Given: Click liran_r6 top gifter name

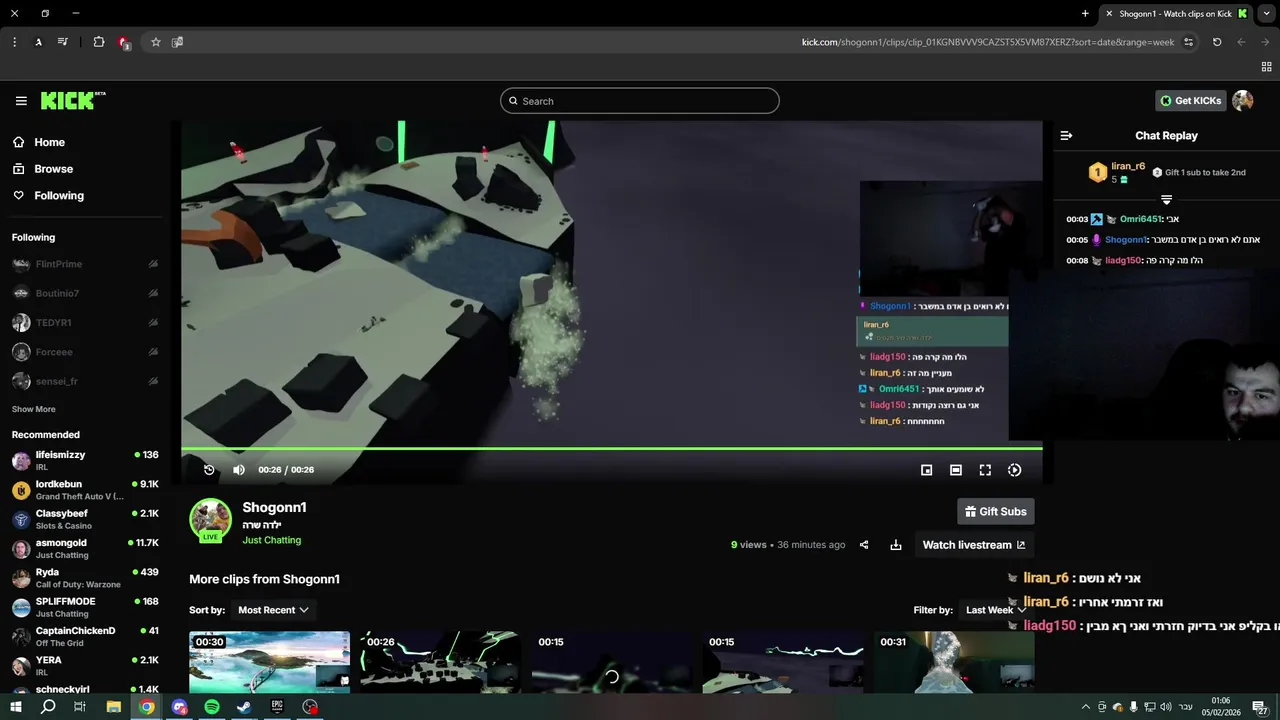Looking at the screenshot, I should click(x=1128, y=166).
